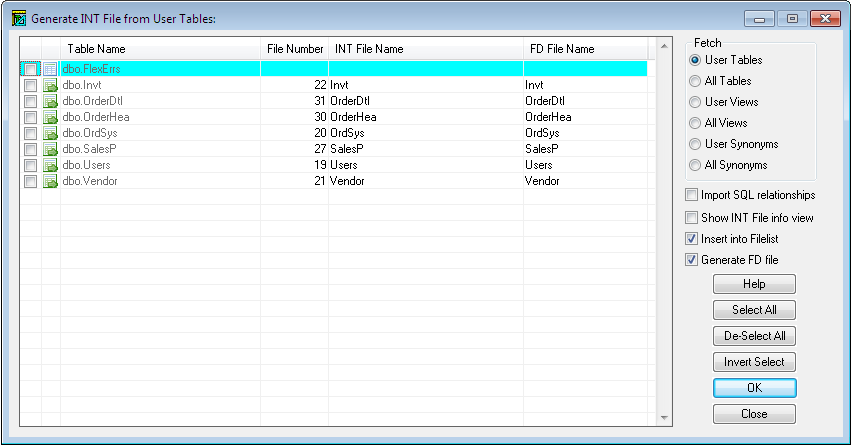Choose User Views radio button
The width and height of the screenshot is (851, 445).
point(695,102)
